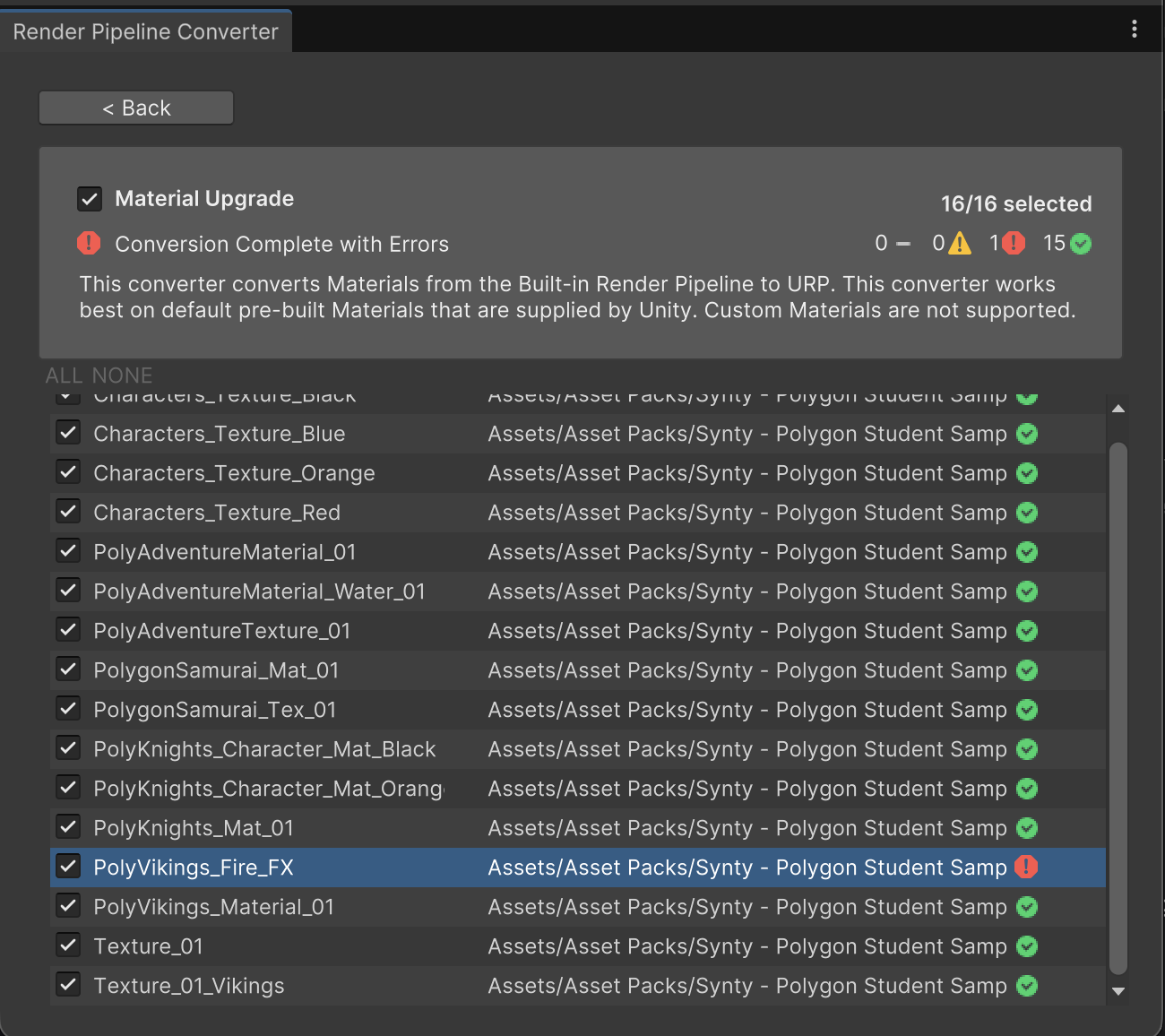The height and width of the screenshot is (1036, 1165).
Task: Select the Render Pipeline Converter tab
Action: (x=145, y=31)
